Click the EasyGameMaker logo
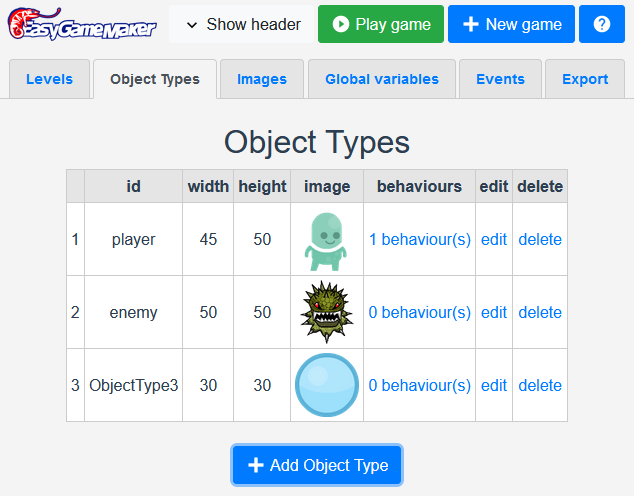 point(82,24)
